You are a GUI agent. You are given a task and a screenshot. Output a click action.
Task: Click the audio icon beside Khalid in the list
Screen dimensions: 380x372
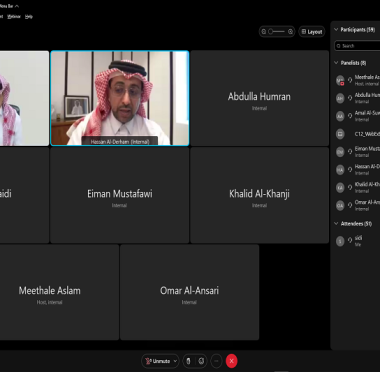point(350,187)
